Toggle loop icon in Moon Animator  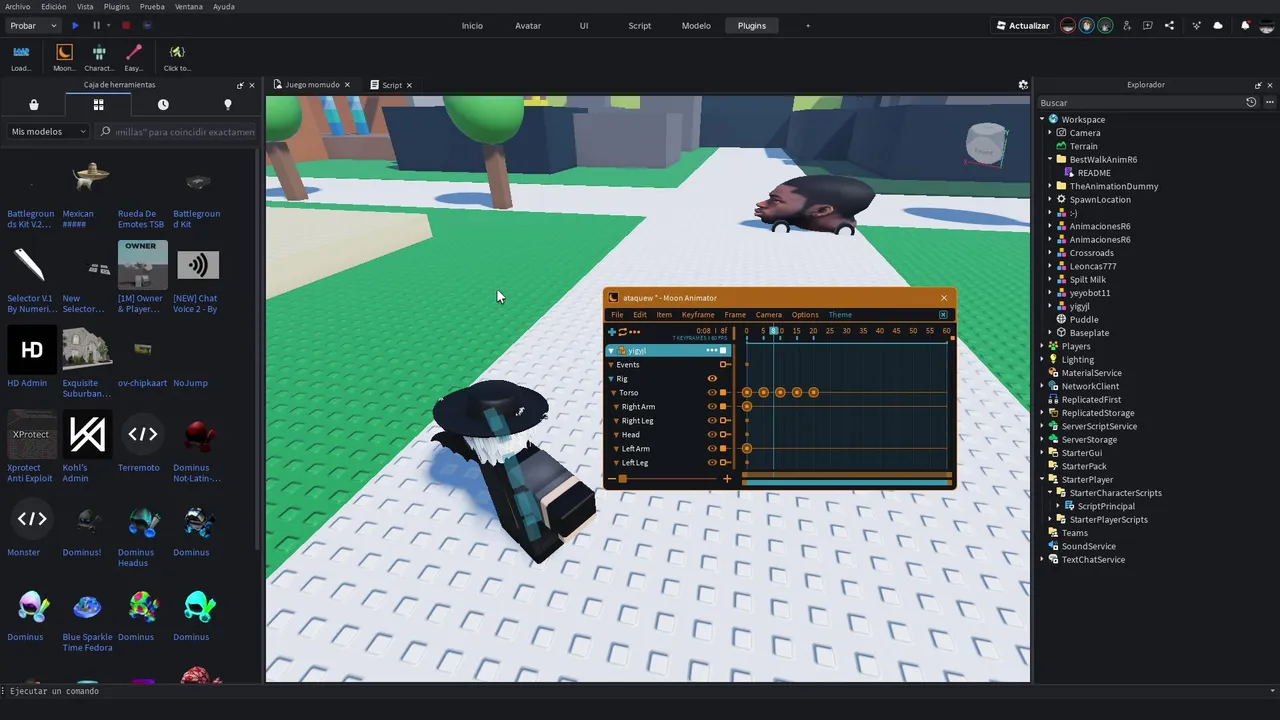622,331
